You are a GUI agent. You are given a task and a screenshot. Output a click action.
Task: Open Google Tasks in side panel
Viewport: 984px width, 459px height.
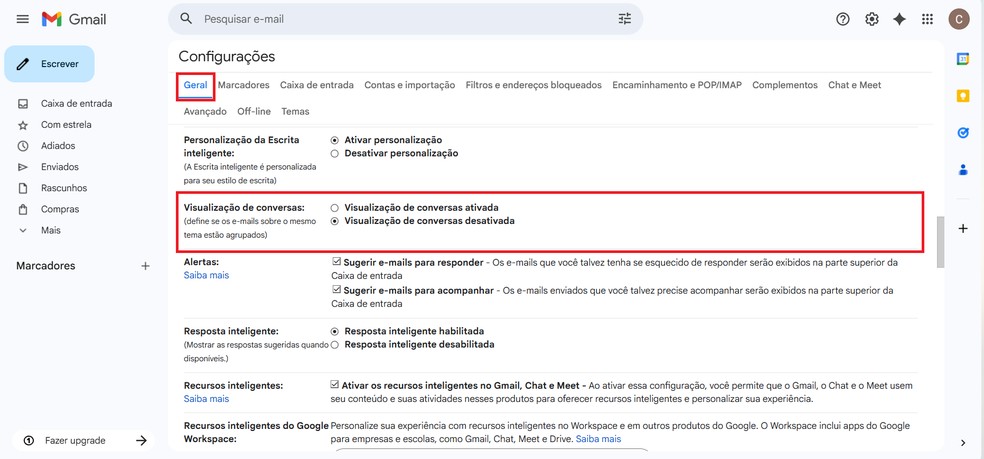point(963,132)
